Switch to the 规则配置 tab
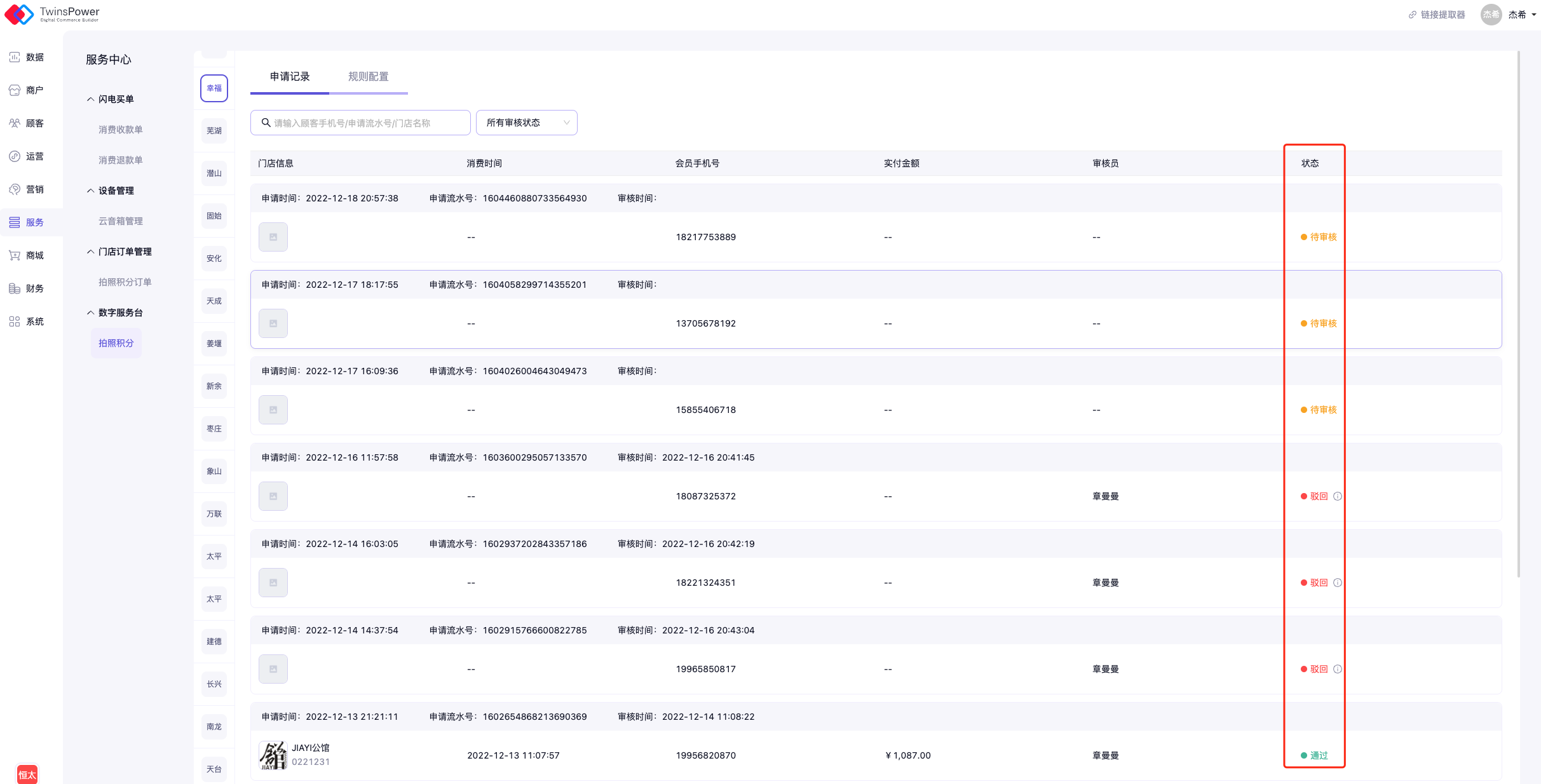Screen dimensions: 1541x784 coord(368,76)
